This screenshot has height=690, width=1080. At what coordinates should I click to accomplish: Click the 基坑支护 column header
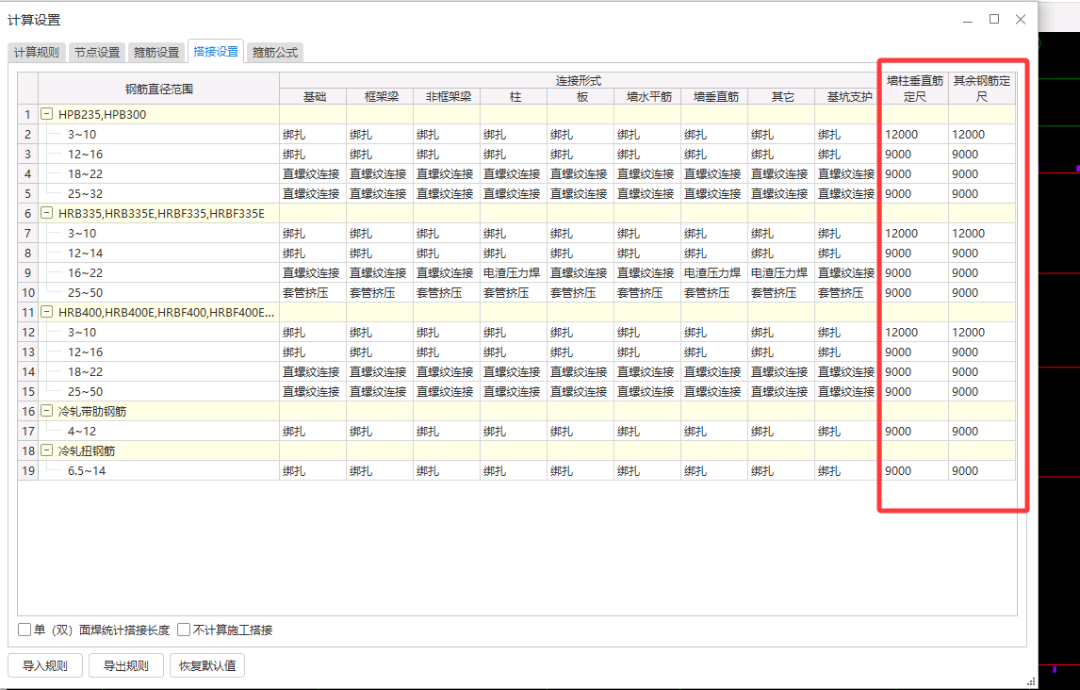pyautogui.click(x=848, y=97)
